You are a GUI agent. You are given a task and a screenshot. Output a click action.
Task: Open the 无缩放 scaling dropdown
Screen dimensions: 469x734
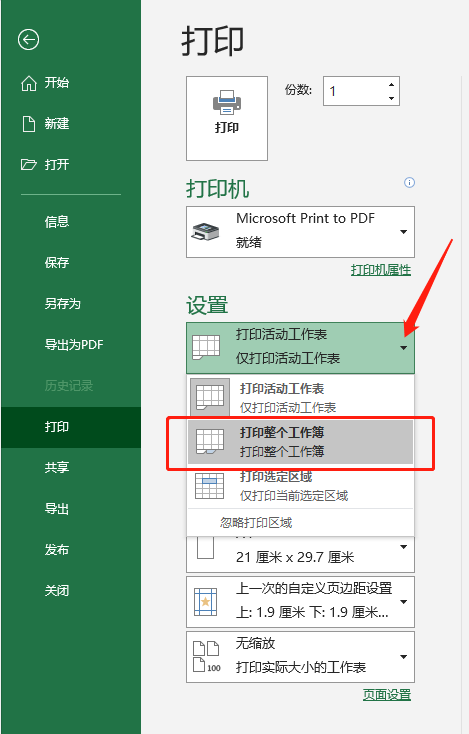[403, 657]
